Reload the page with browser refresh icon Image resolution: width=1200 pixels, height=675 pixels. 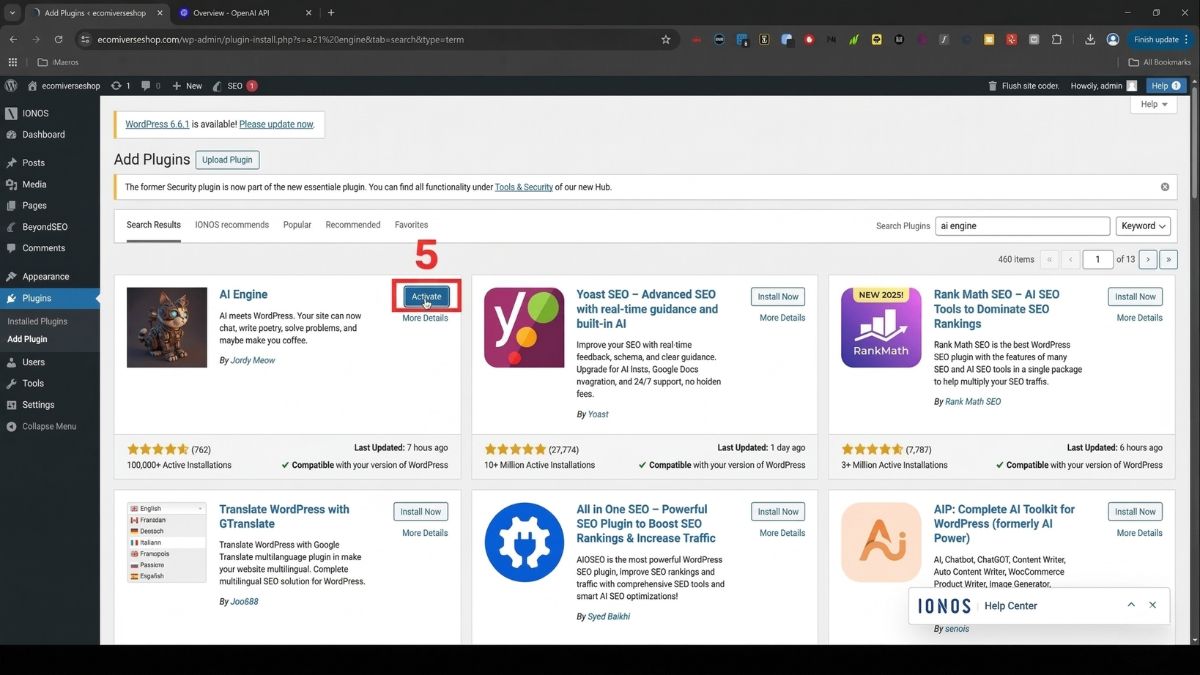pyautogui.click(x=59, y=40)
